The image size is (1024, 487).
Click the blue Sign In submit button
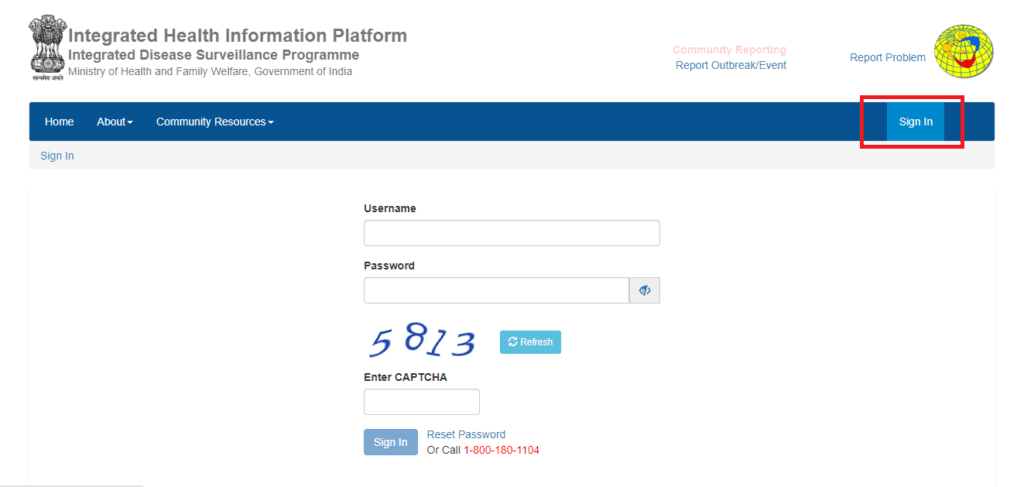point(391,442)
